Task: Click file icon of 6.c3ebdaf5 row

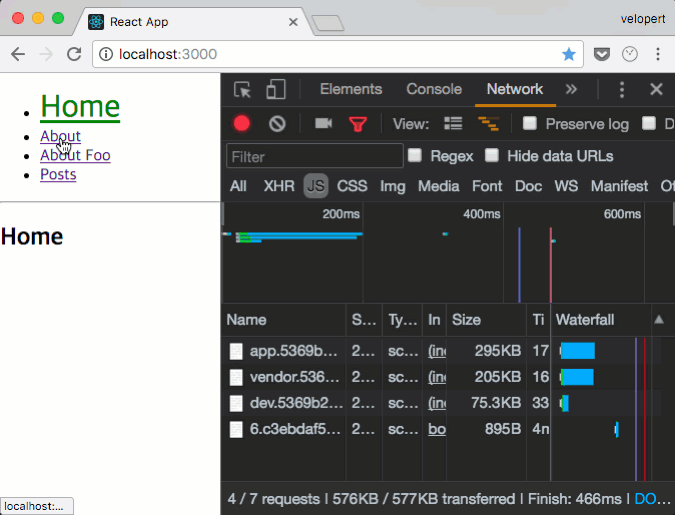Action: pyautogui.click(x=236, y=429)
